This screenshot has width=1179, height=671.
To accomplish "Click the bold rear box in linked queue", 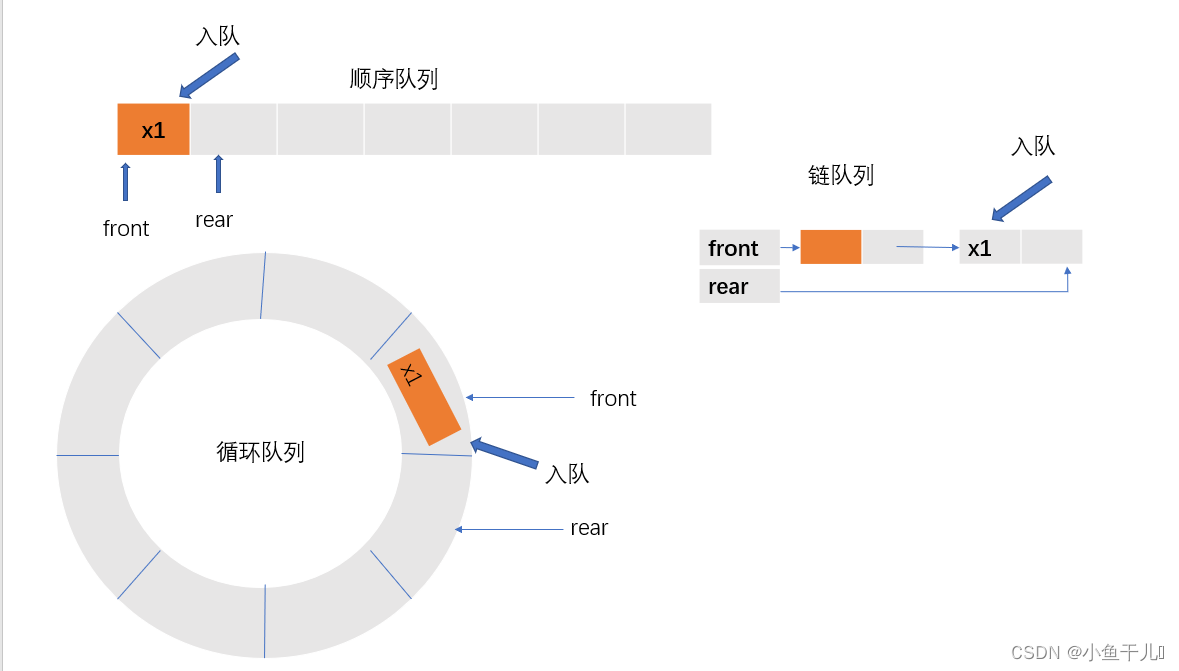I will [739, 287].
